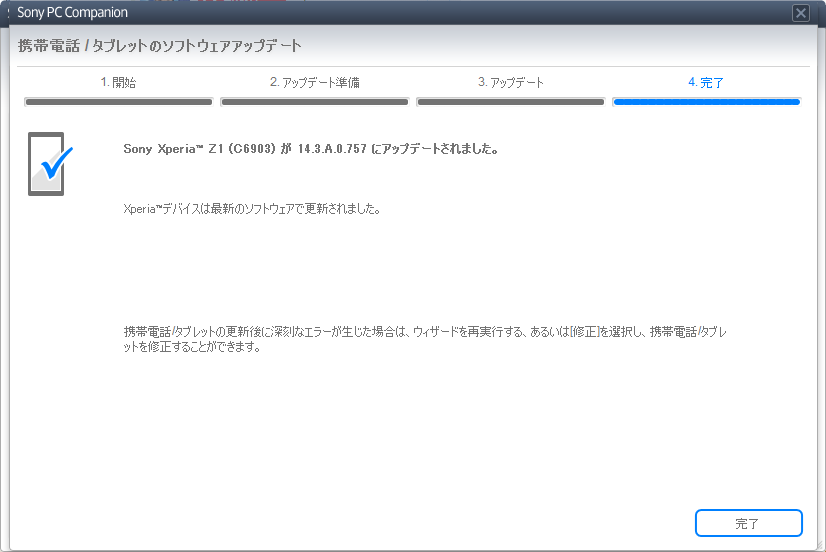This screenshot has height=552, width=826.
Task: Select the 4. 完了 step label
Action: (706, 82)
